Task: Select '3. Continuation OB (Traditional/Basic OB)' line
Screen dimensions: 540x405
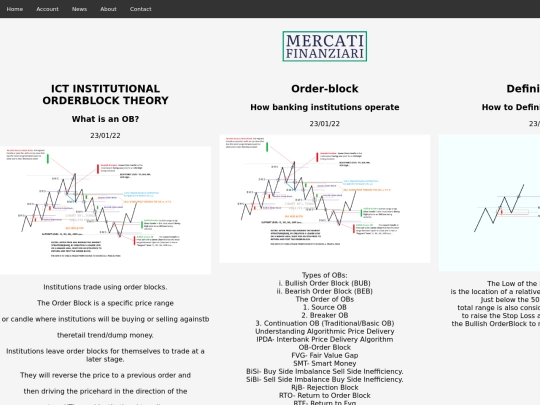Action: coord(325,323)
